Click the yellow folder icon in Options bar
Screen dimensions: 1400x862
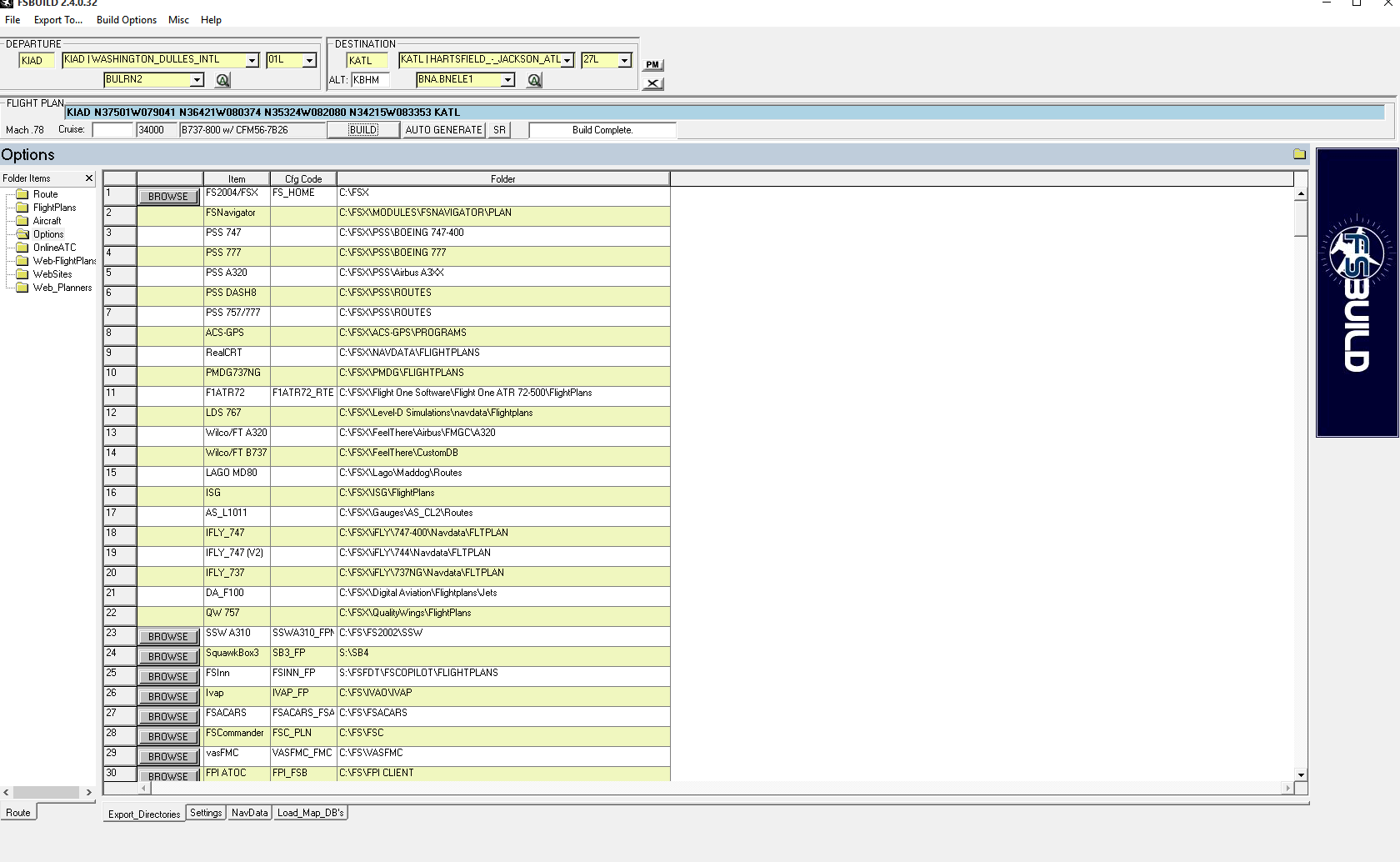[x=1299, y=154]
